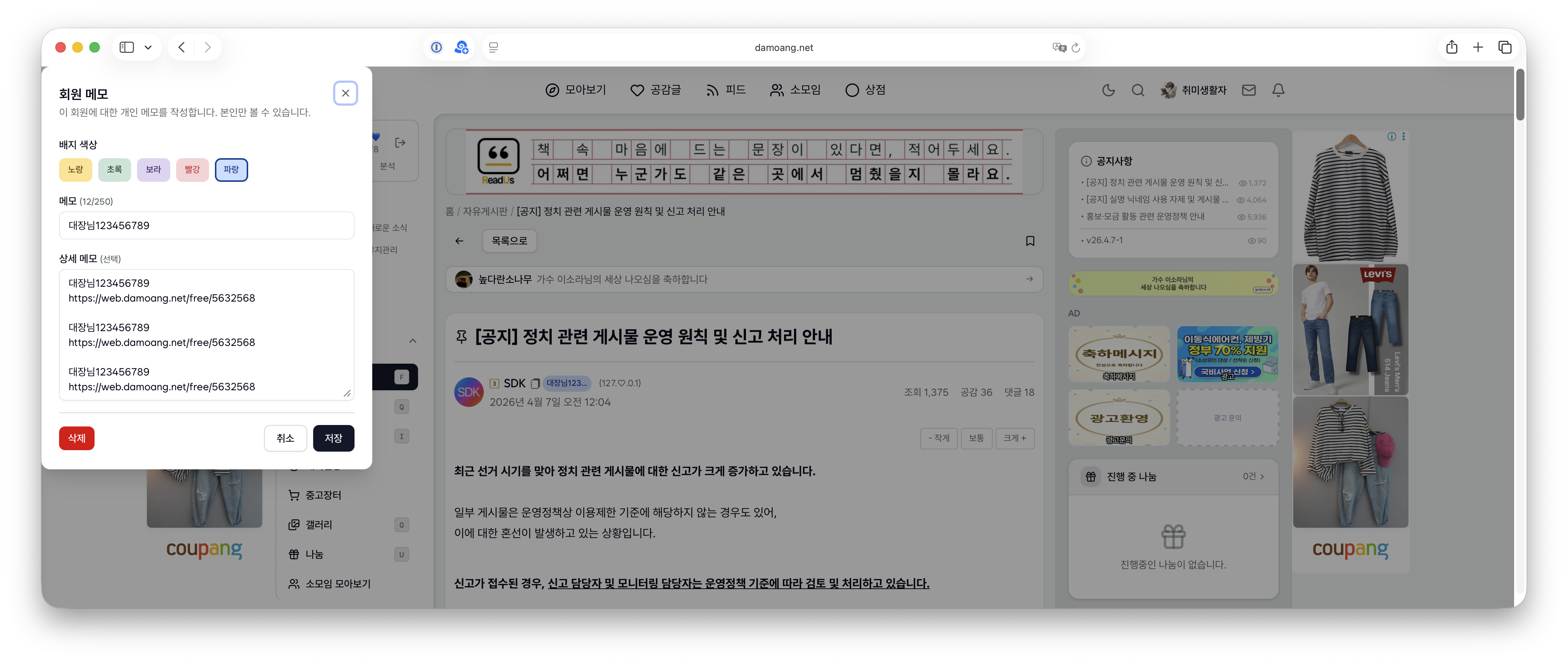Go forward in Safari history

(208, 47)
